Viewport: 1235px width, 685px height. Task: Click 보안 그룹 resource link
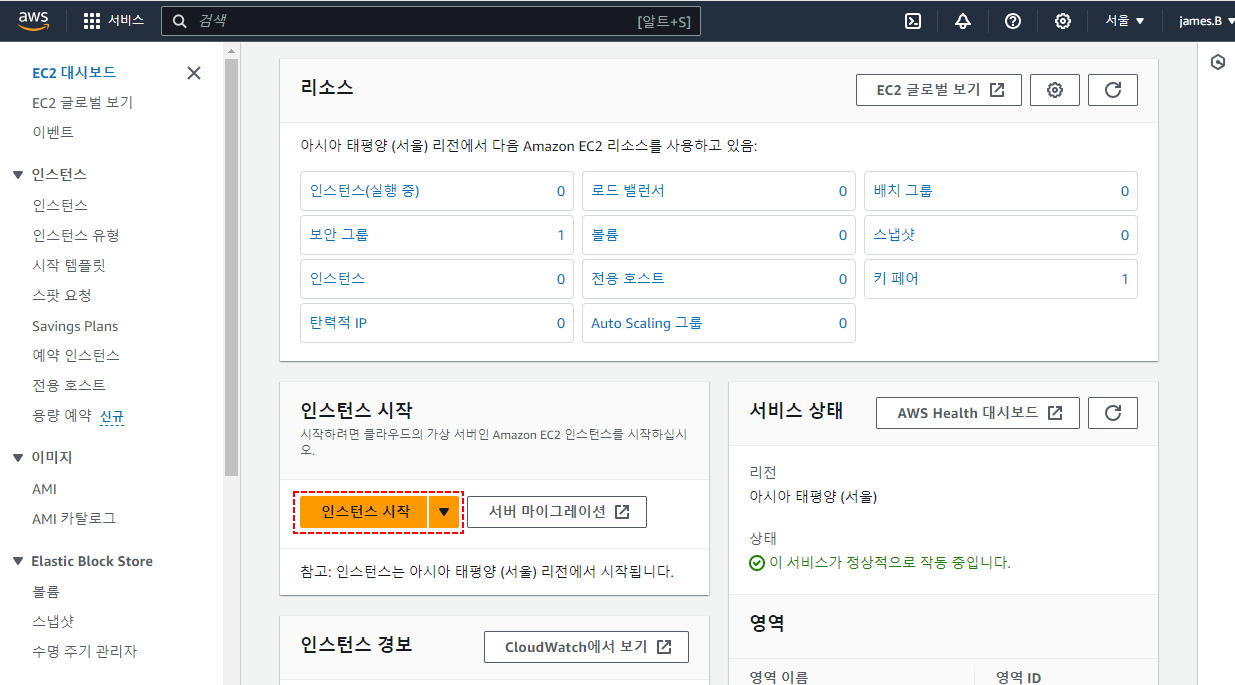(x=339, y=235)
